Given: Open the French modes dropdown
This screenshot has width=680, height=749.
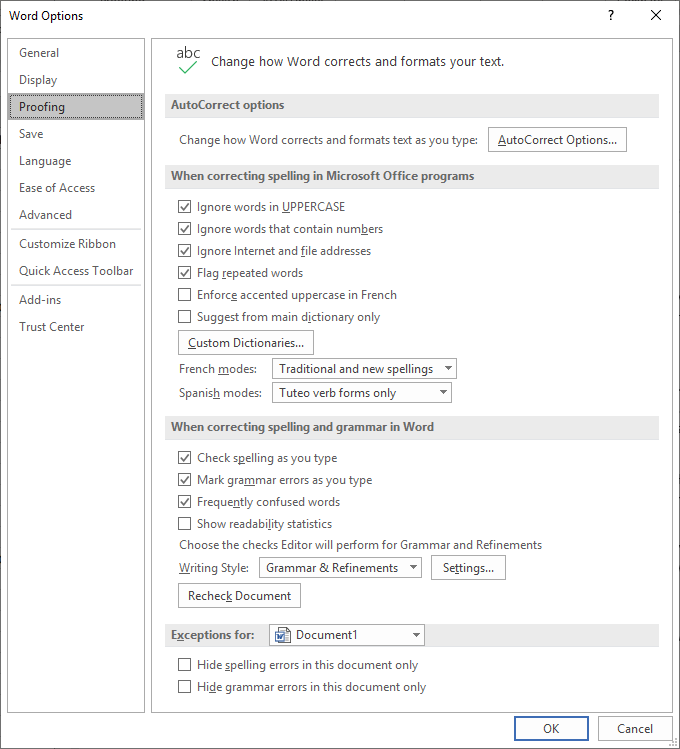Looking at the screenshot, I should tap(364, 369).
